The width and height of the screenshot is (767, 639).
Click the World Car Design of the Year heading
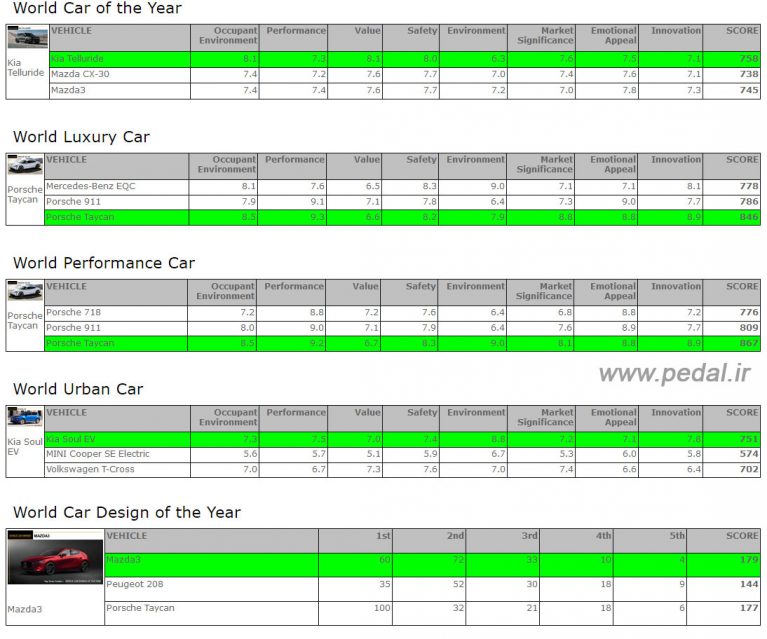coord(127,512)
